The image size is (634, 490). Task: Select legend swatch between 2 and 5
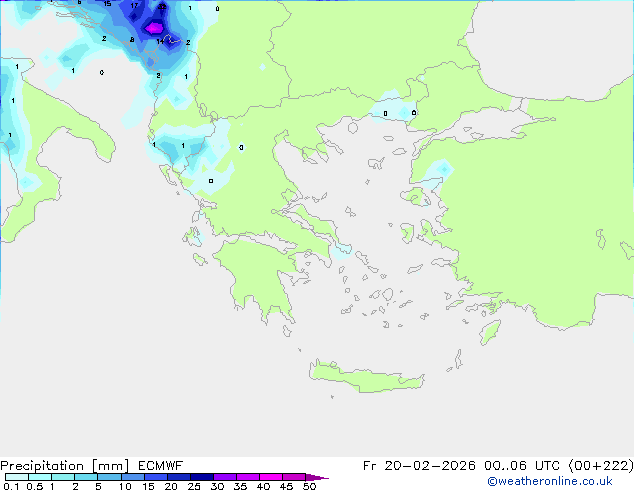click(86, 477)
